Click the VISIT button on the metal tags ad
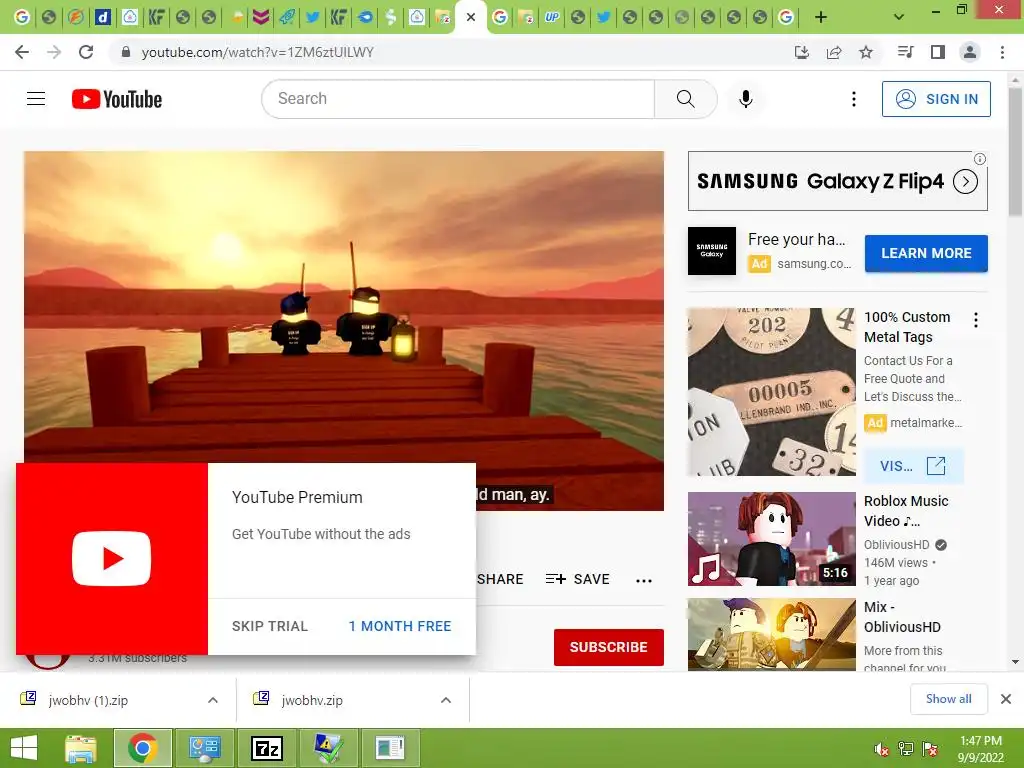The image size is (1024, 768). pos(913,466)
